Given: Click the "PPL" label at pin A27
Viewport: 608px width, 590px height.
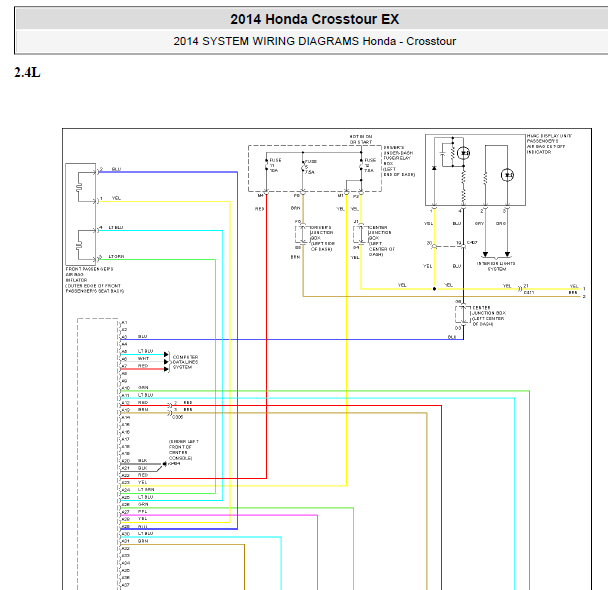Looking at the screenshot, I should click(x=143, y=512).
